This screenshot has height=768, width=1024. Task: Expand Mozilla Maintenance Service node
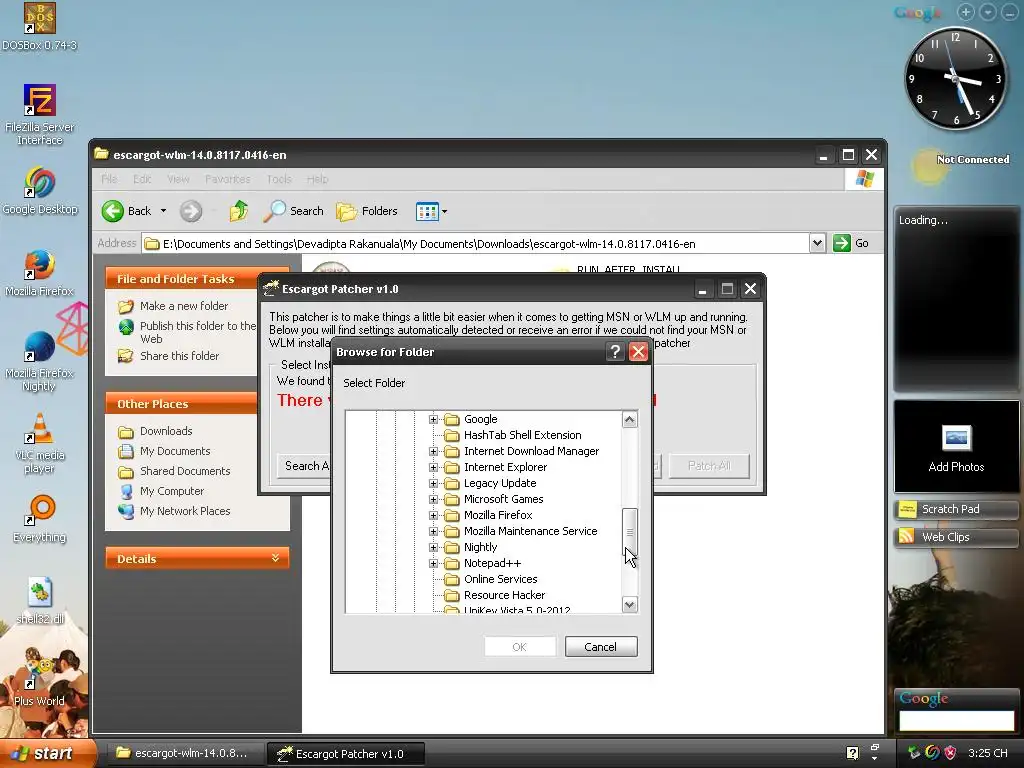click(433, 531)
